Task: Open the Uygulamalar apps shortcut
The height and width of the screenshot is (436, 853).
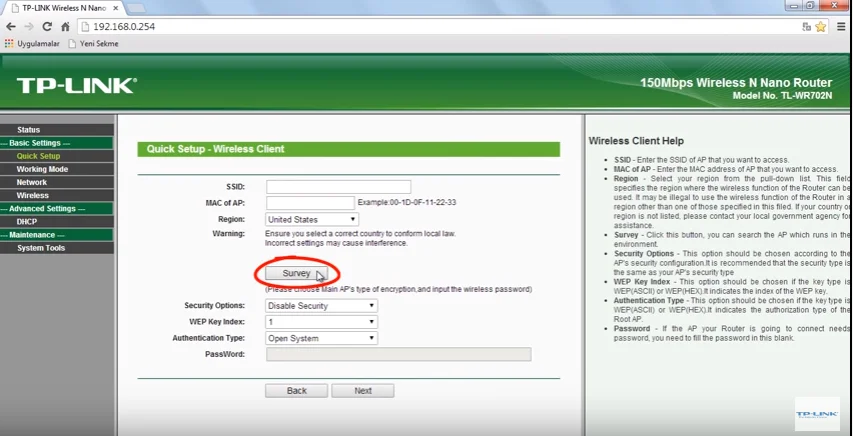Action: tap(33, 44)
